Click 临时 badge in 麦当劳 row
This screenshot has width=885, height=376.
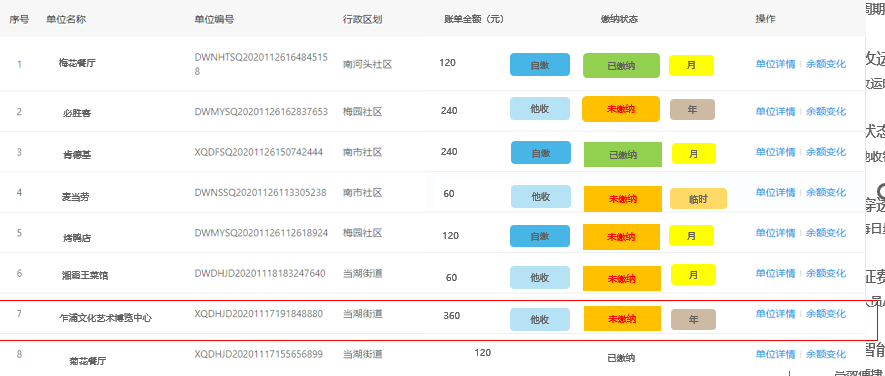(x=698, y=199)
